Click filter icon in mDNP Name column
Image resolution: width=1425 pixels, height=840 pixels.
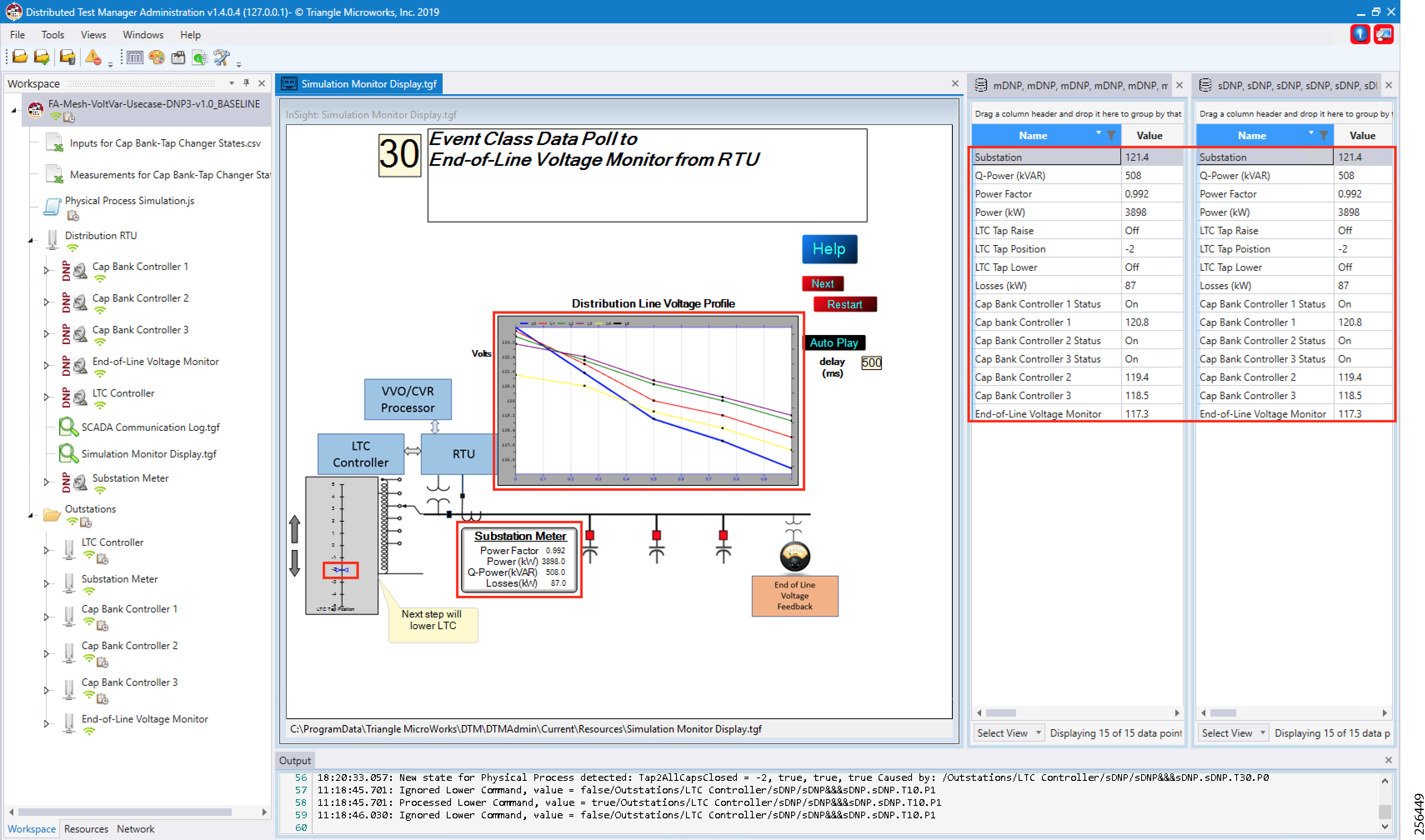pos(1111,136)
